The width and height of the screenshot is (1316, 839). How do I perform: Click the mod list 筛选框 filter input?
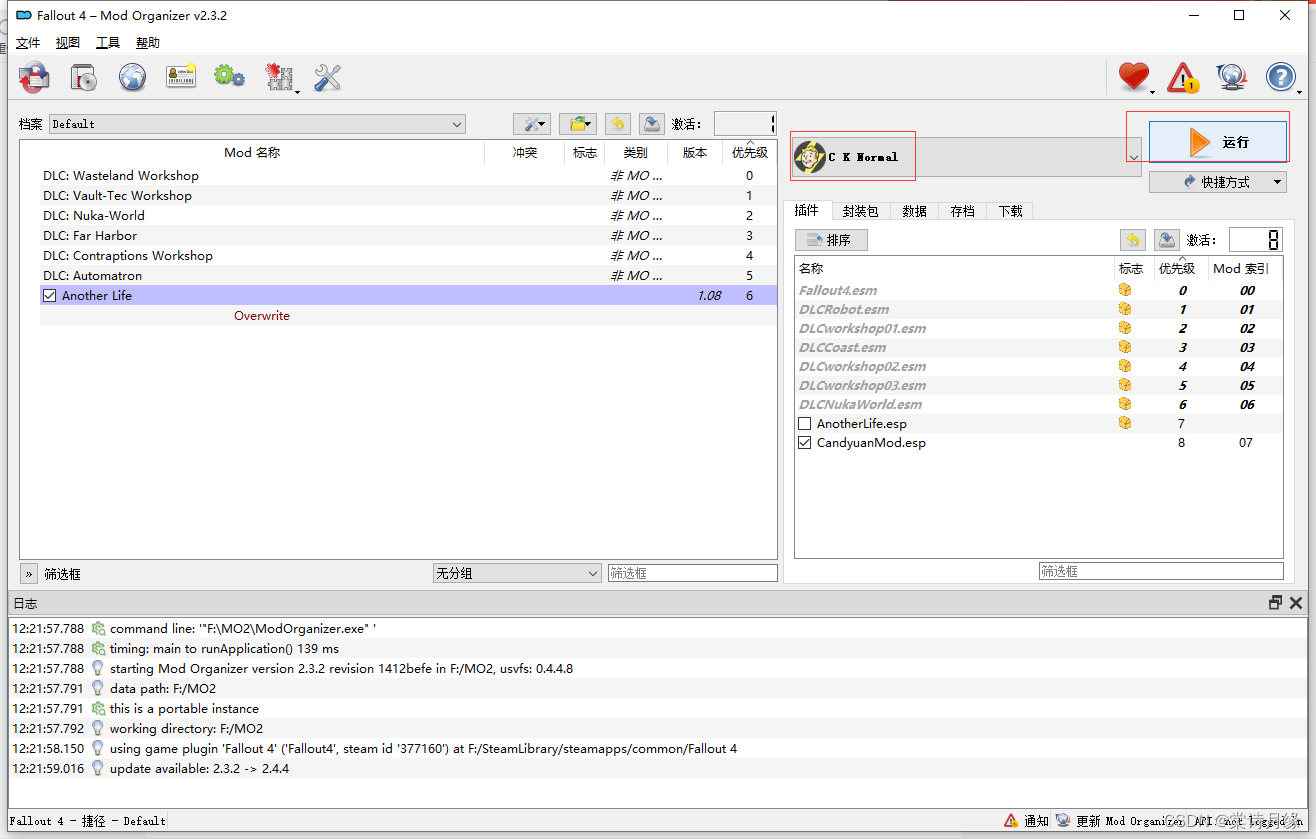pyautogui.click(x=692, y=573)
